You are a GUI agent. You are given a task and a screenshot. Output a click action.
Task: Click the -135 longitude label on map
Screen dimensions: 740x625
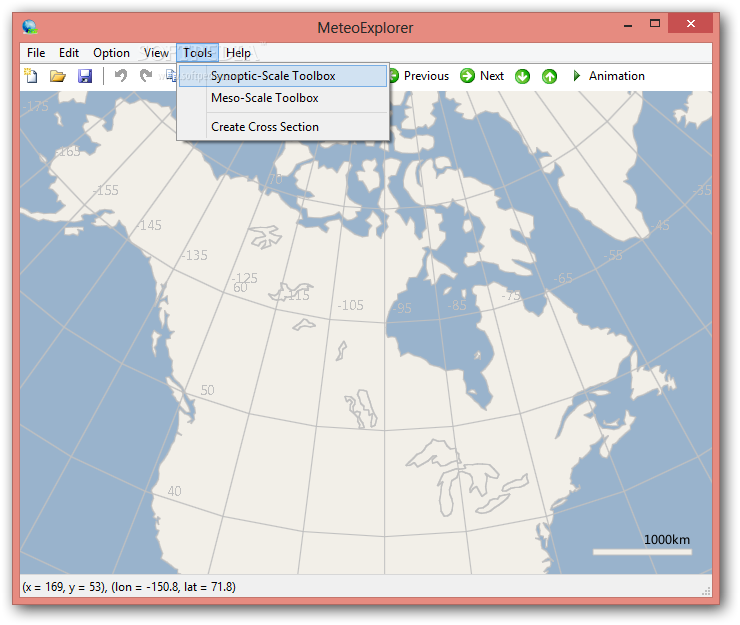pos(194,255)
